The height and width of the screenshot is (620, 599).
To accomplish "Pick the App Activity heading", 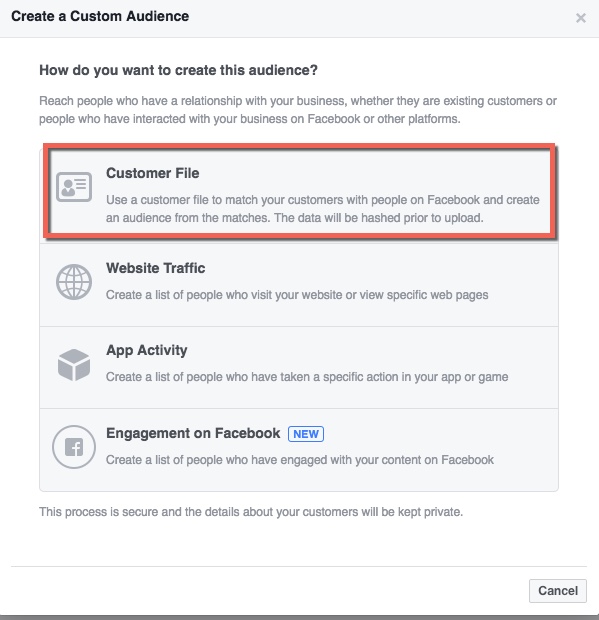I will [147, 350].
